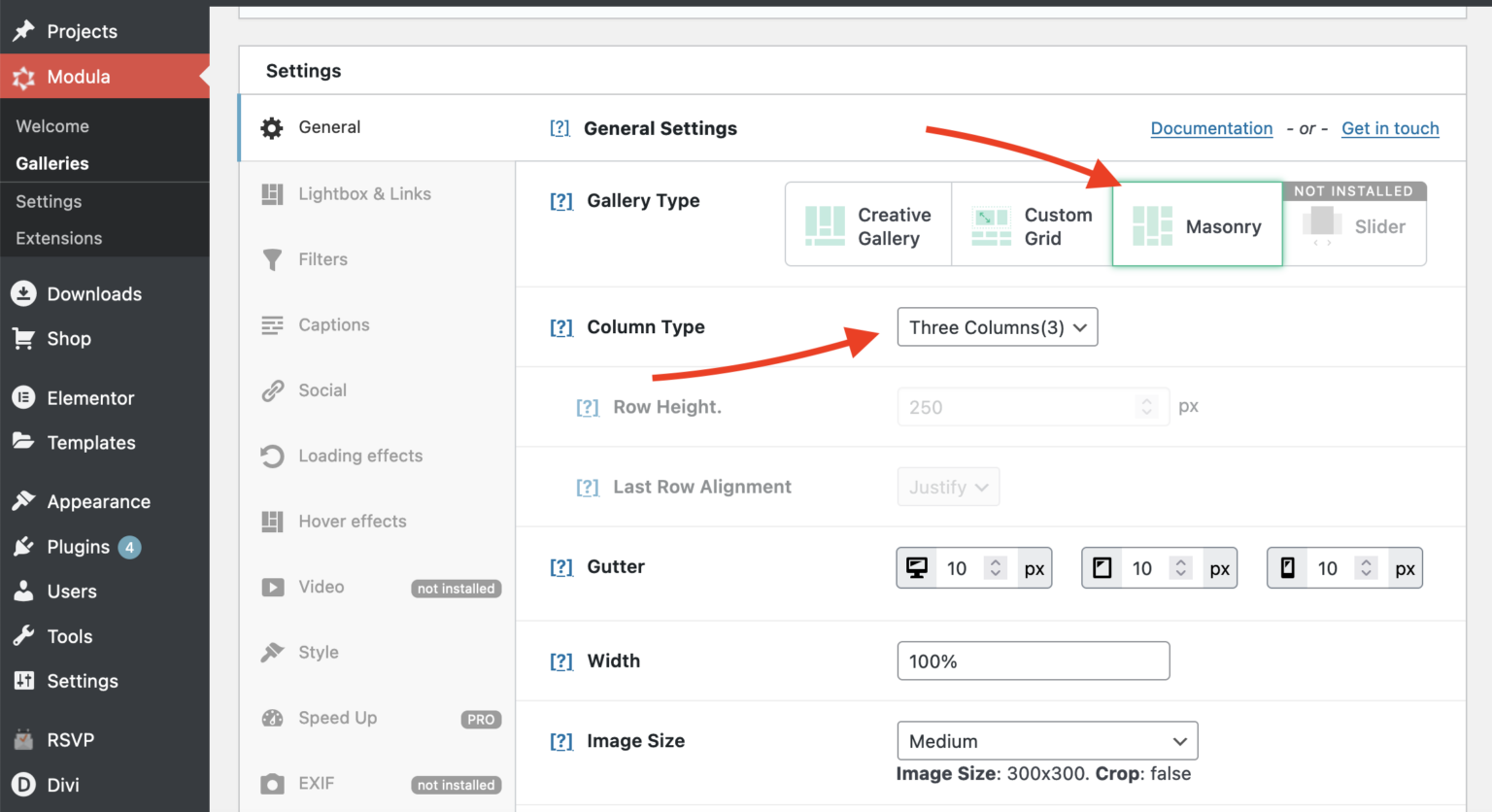Viewport: 1492px width, 812px height.
Task: Open the Social sharing settings
Action: [273, 389]
